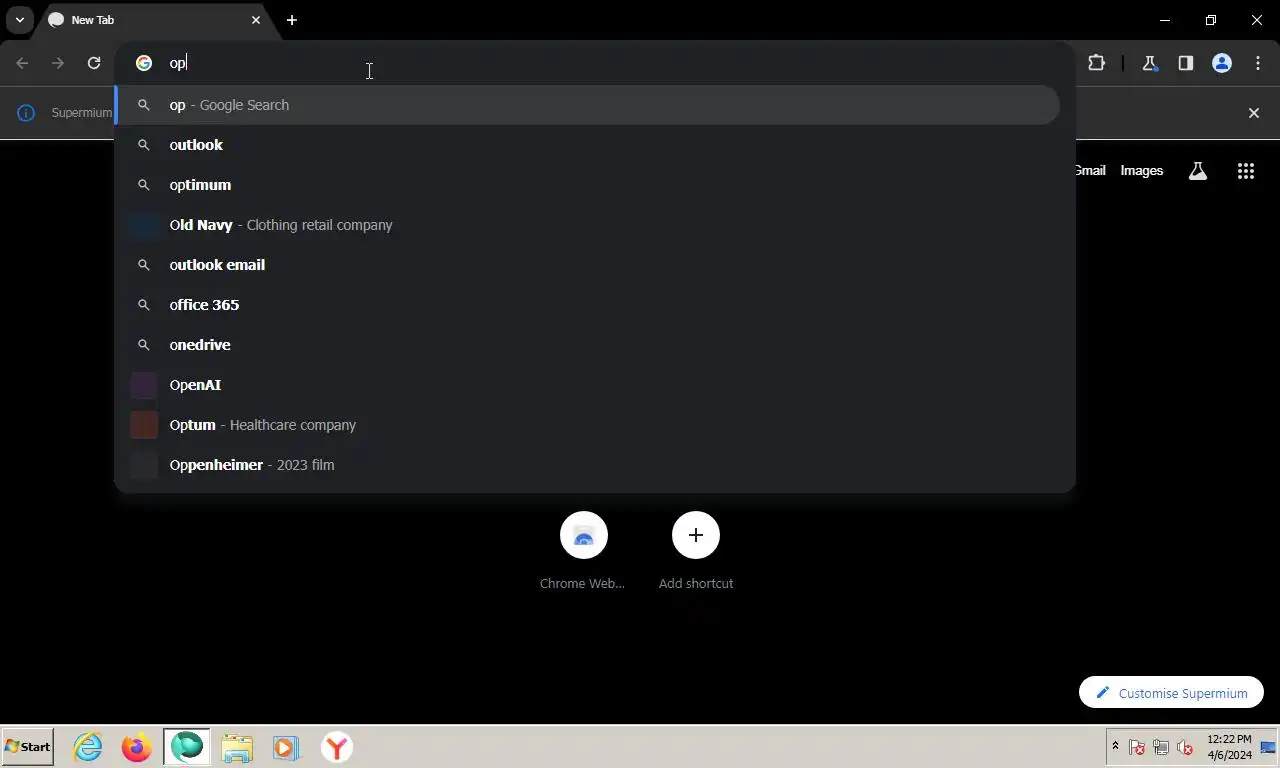1280x768 pixels.
Task: Open the tab search dropdown arrow
Action: pos(19,20)
